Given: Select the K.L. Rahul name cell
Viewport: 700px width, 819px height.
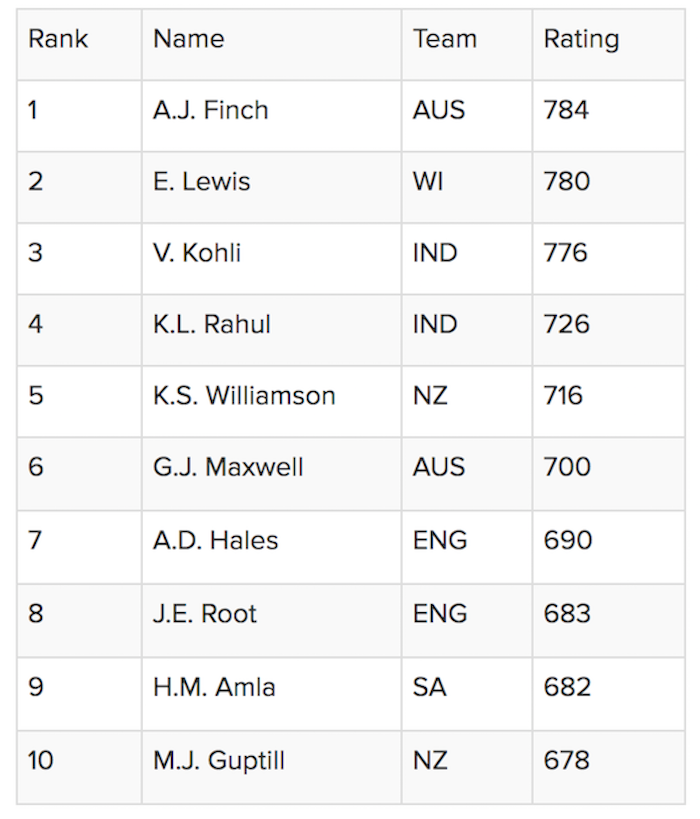Looking at the screenshot, I should coord(211,325).
